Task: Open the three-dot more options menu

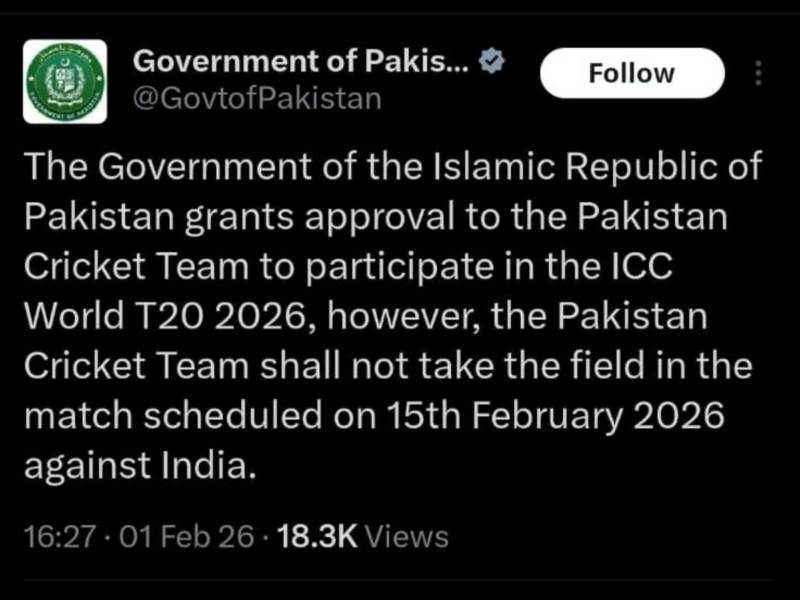Action: pos(757,73)
